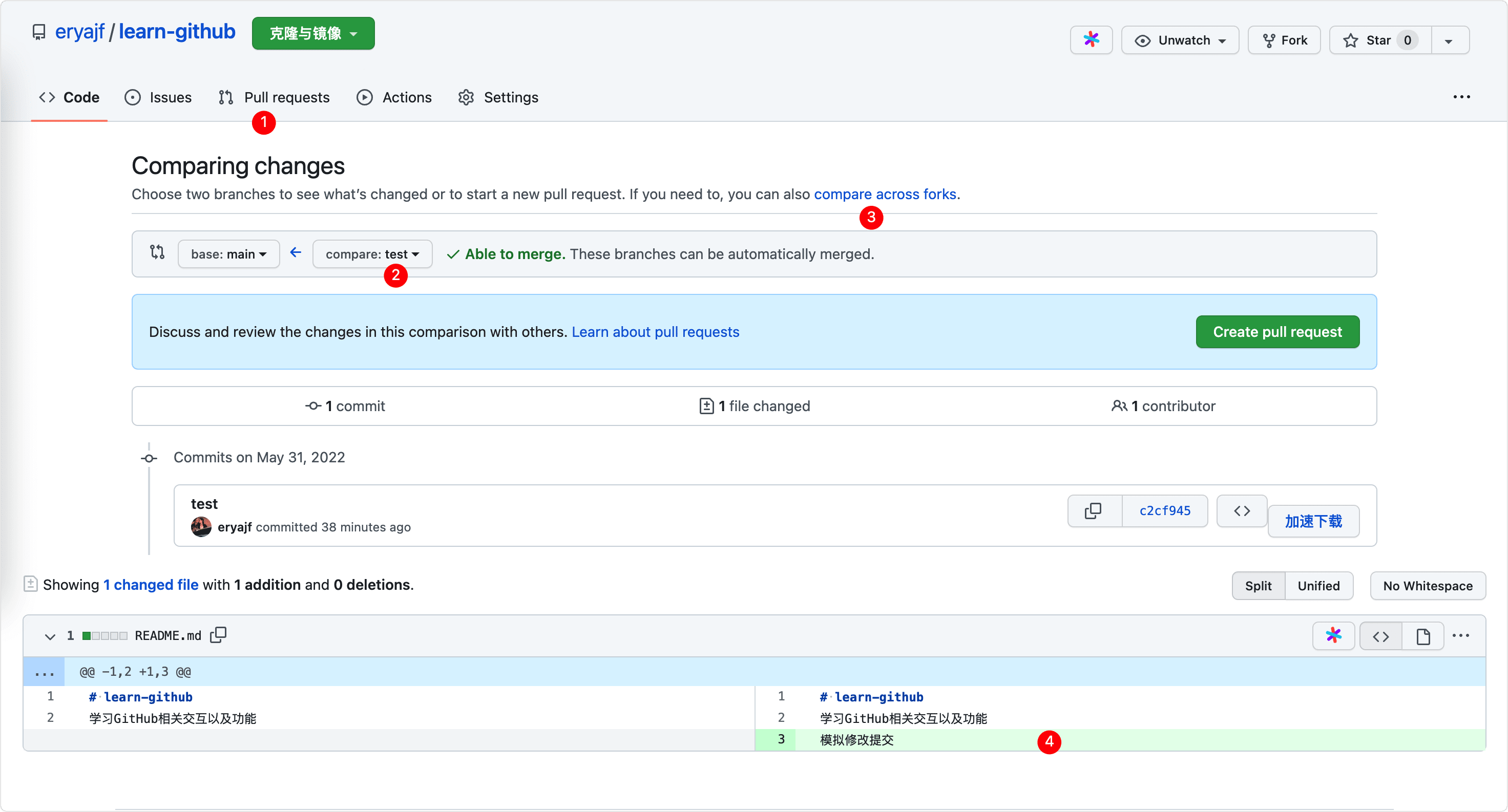
Task: Click left-side line 2 学习GitHub相关交互以及功能
Action: click(x=173, y=718)
